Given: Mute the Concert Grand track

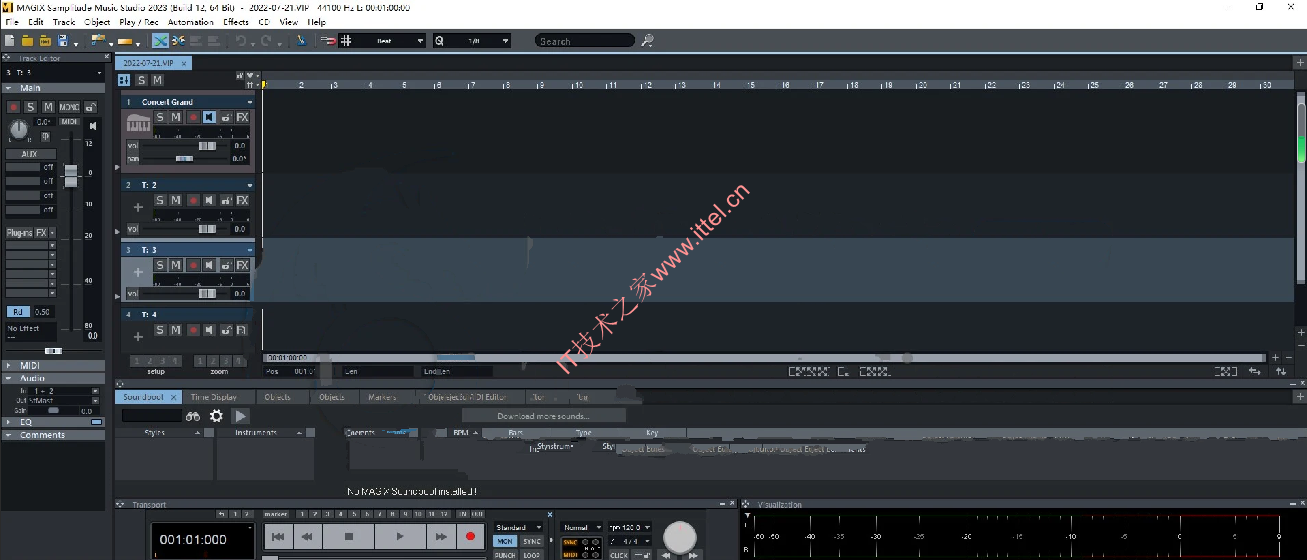Looking at the screenshot, I should pos(176,118).
